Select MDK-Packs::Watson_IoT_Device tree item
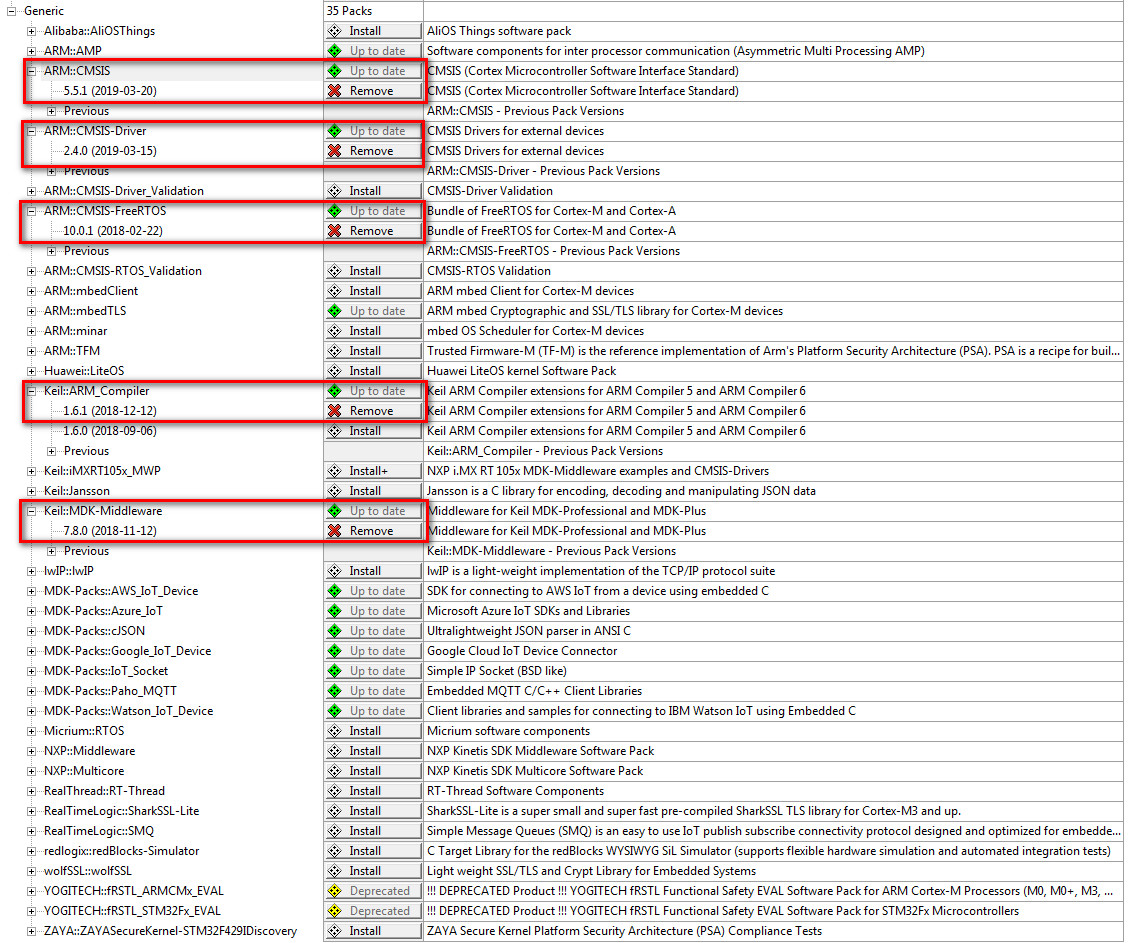This screenshot has width=1133, height=943. [129, 711]
